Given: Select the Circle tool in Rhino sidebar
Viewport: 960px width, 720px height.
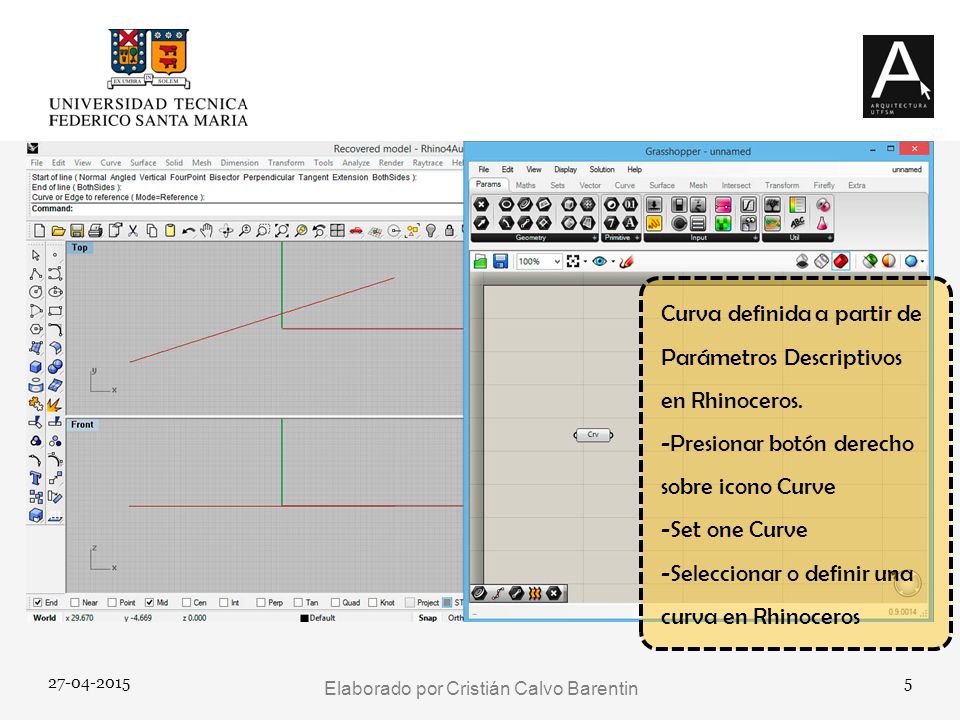Looking at the screenshot, I should point(36,292).
